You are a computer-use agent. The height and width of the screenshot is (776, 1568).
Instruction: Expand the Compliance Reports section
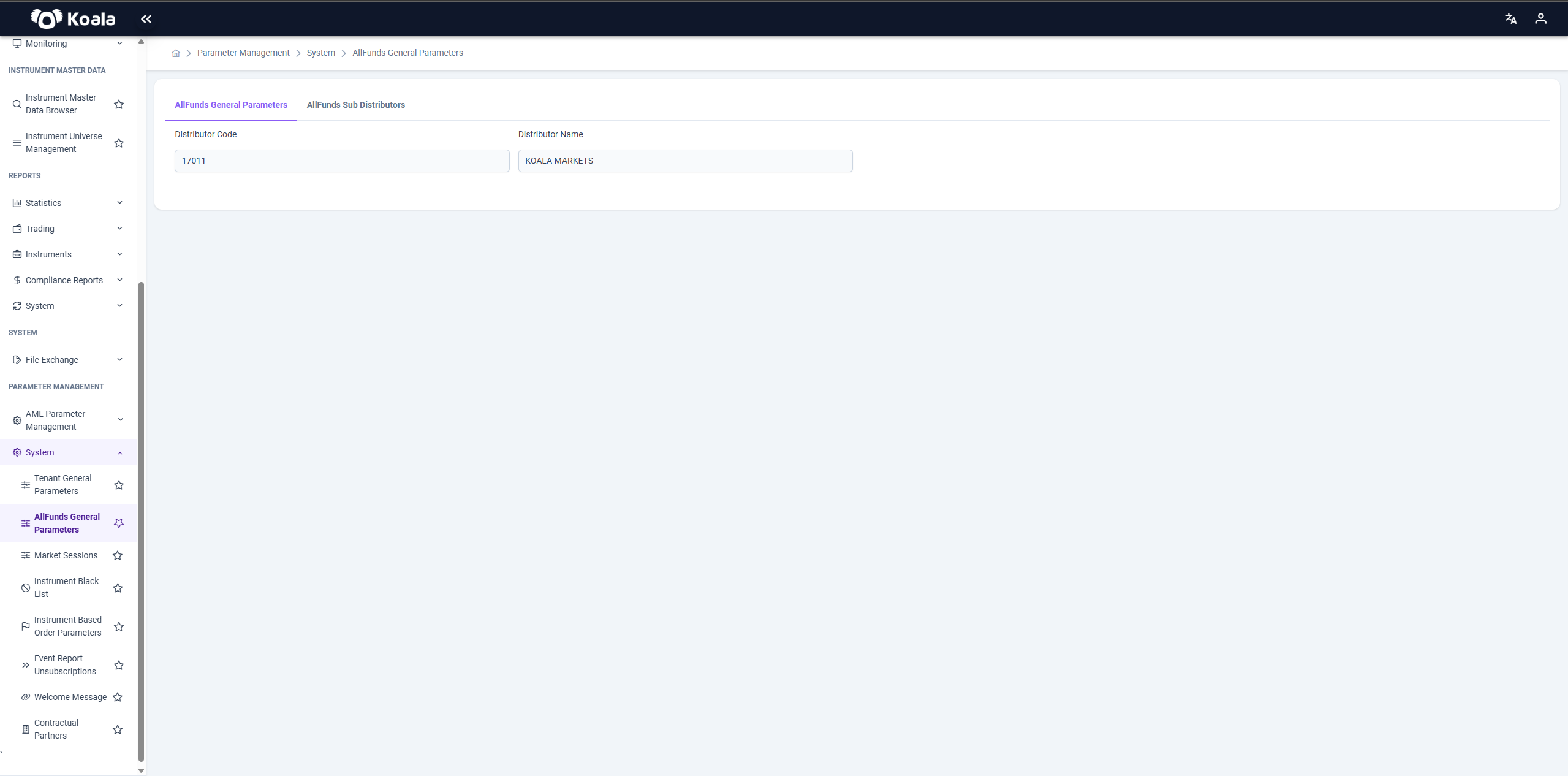(67, 280)
